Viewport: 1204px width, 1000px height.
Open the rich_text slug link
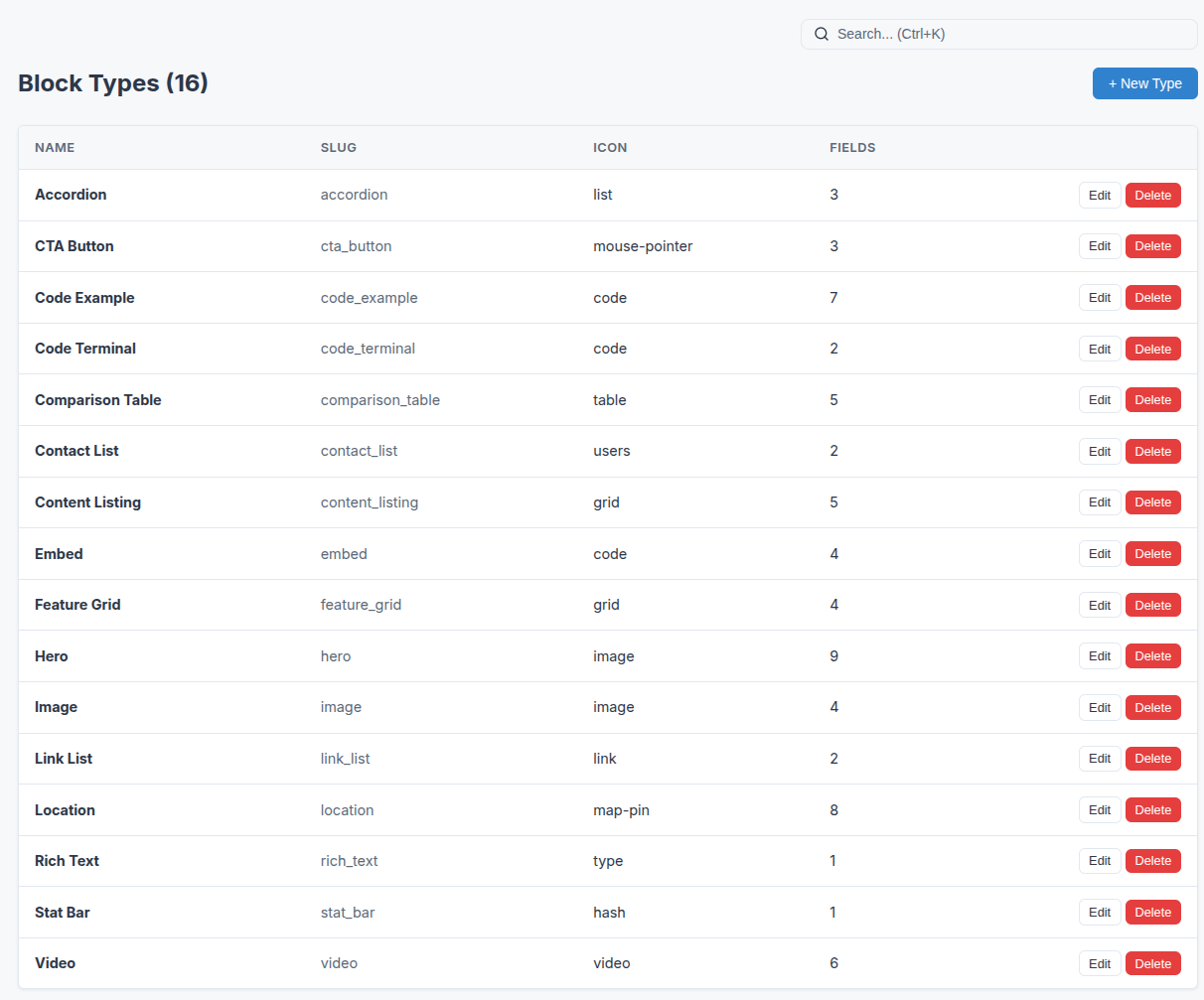point(349,860)
